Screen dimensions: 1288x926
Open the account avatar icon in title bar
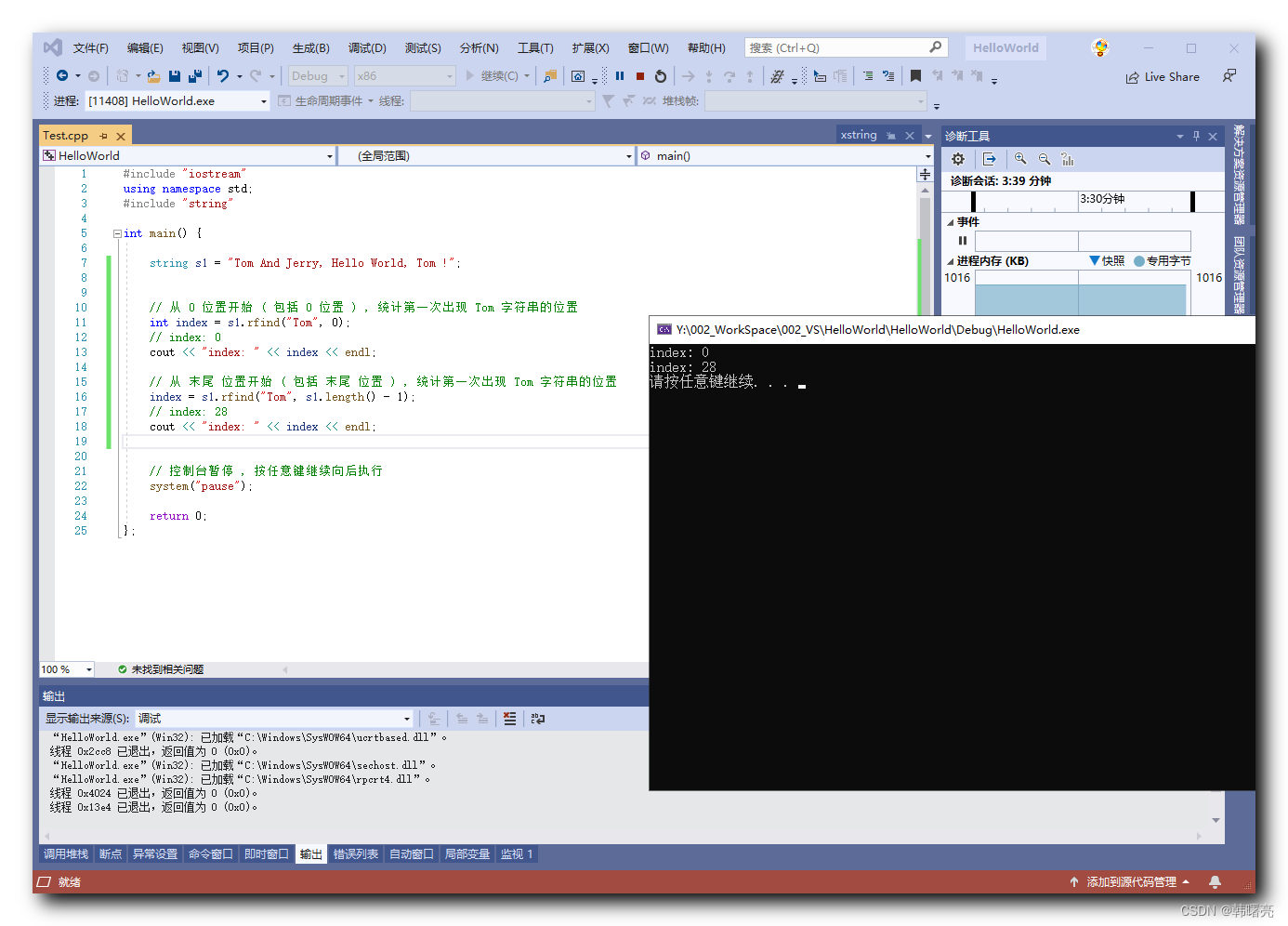click(x=1100, y=47)
